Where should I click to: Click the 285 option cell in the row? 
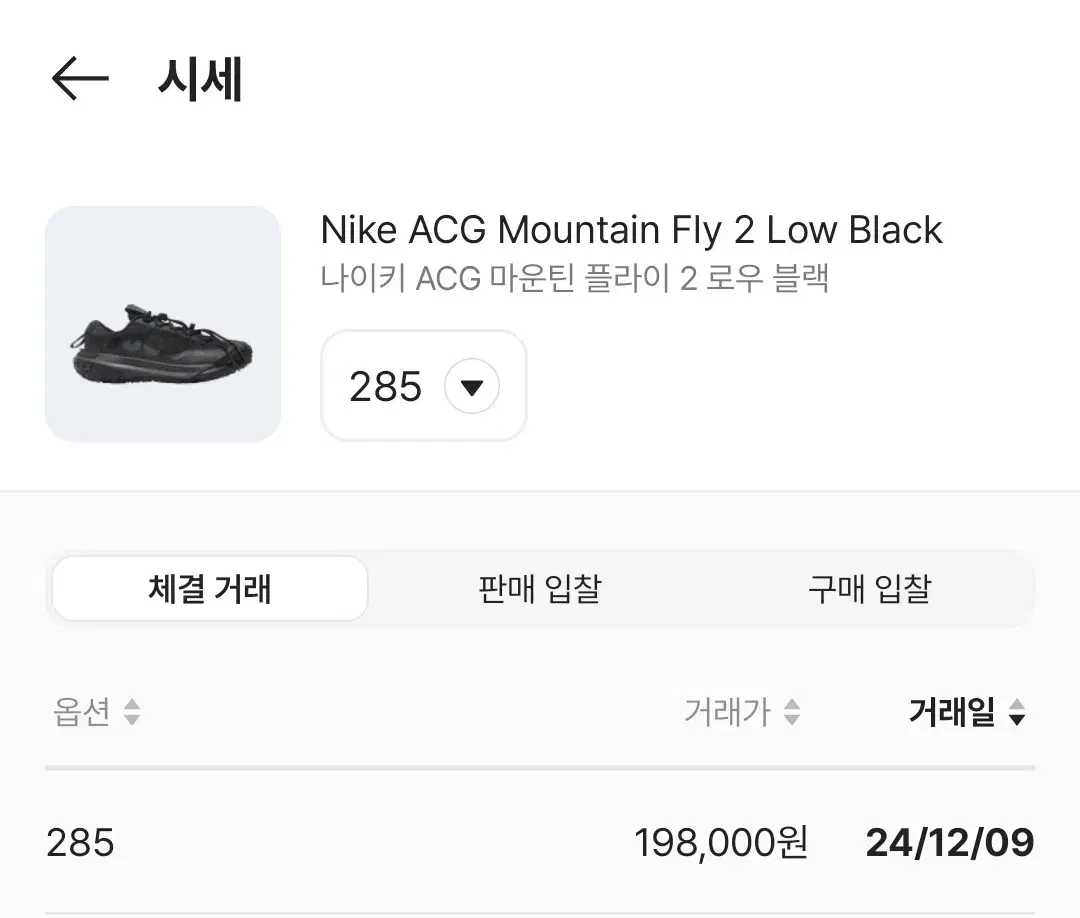(x=81, y=843)
